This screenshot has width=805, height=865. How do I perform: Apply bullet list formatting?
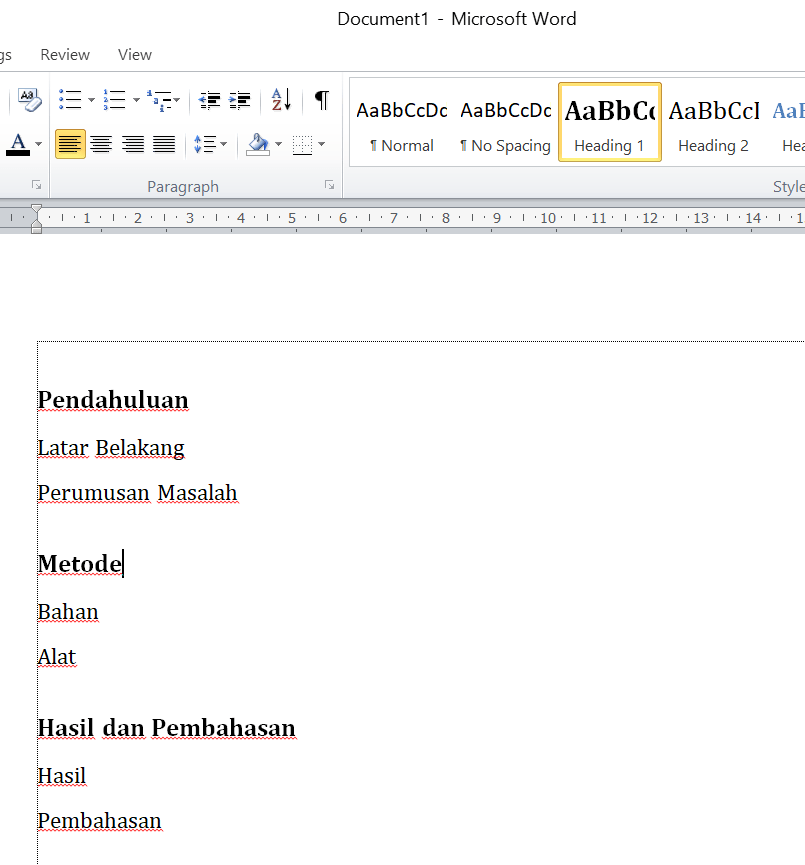[70, 100]
